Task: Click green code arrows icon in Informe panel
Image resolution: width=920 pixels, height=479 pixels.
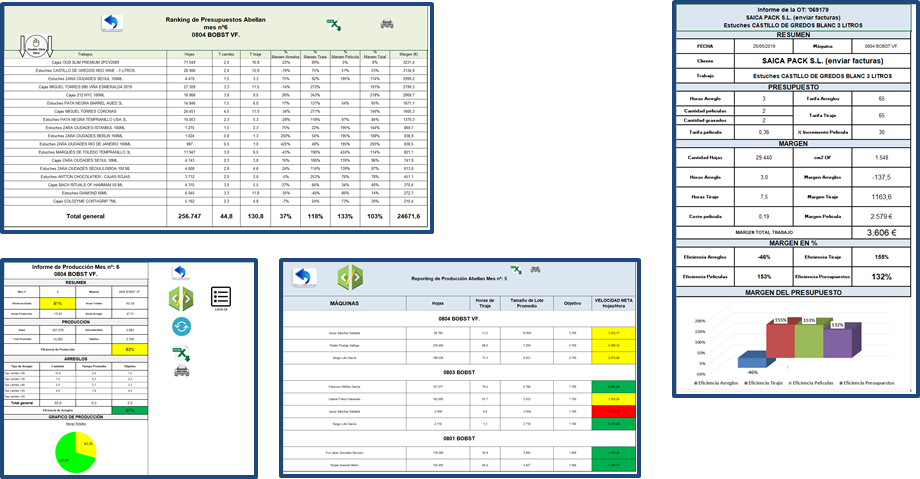Action: coord(181,299)
